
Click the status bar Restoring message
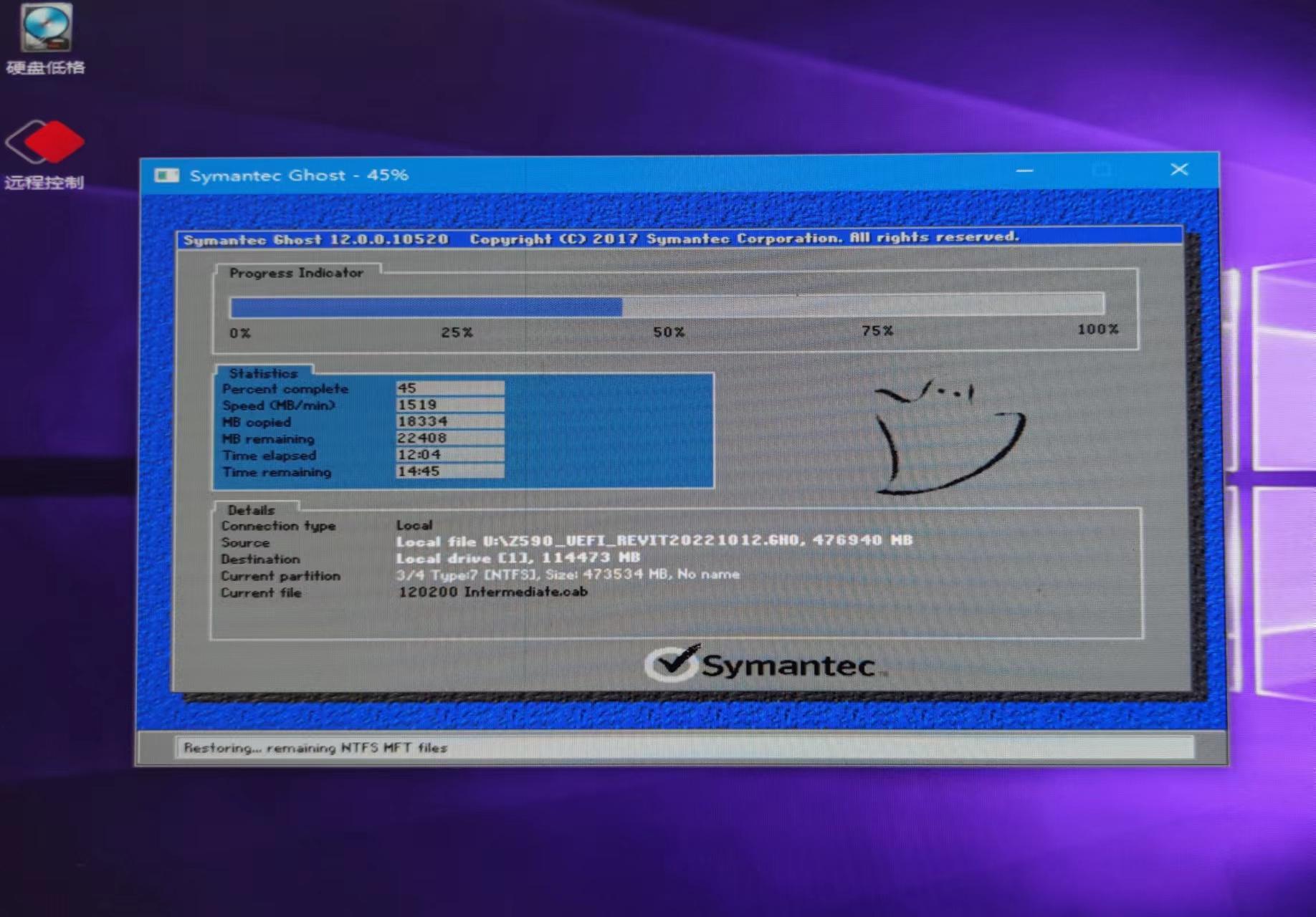click(315, 747)
